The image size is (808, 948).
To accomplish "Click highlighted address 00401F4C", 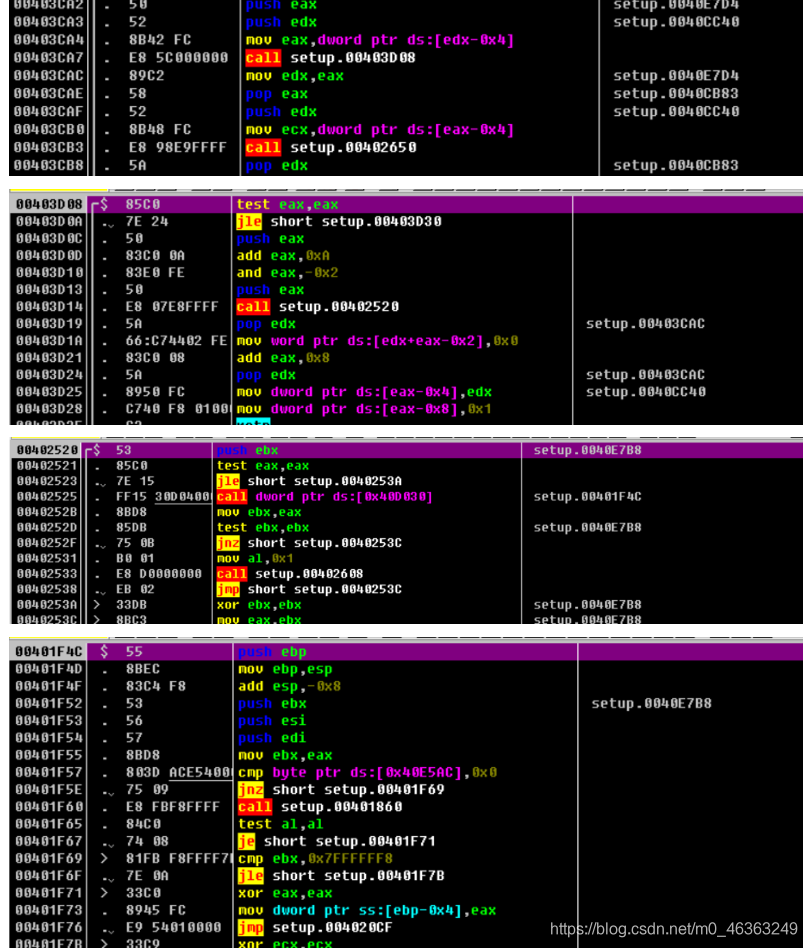I will click(48, 652).
